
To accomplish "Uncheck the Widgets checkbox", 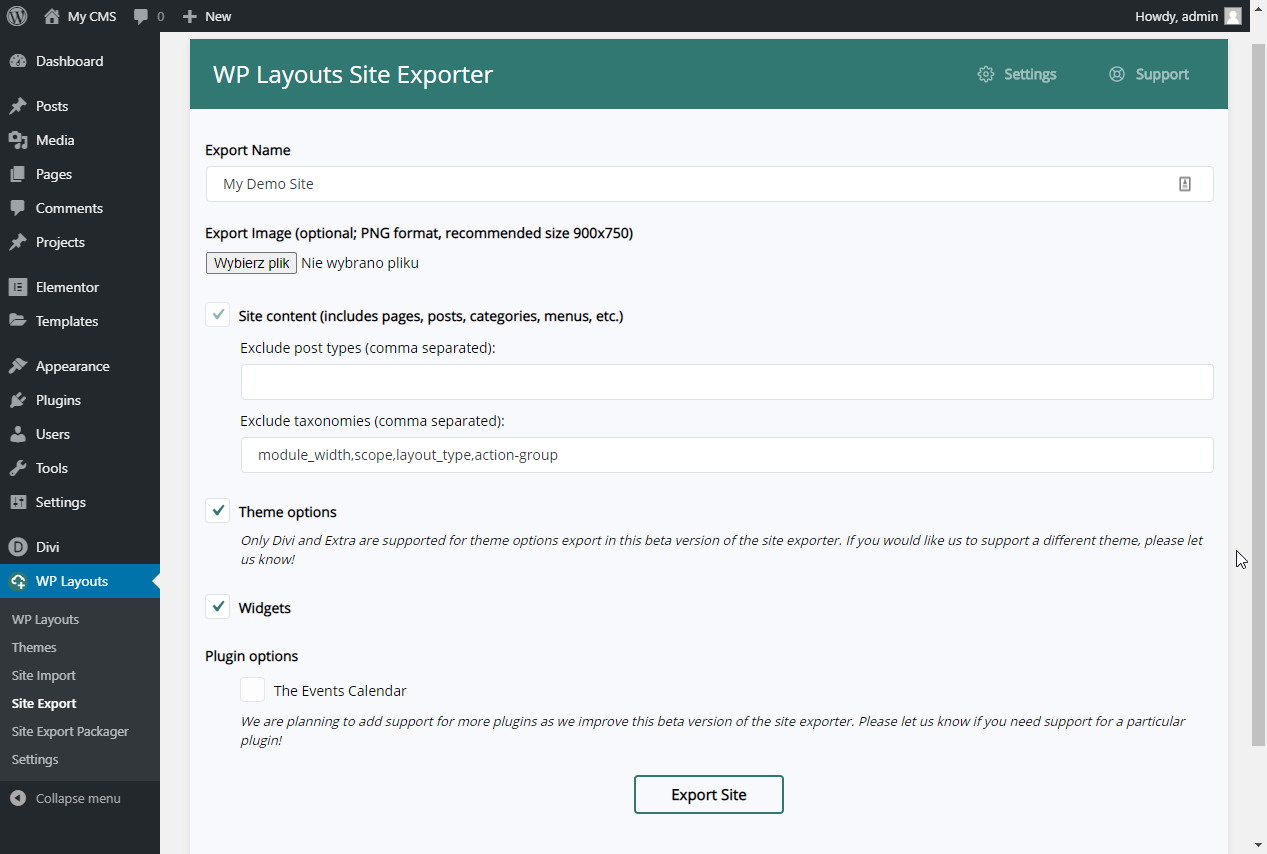I will coord(218,607).
